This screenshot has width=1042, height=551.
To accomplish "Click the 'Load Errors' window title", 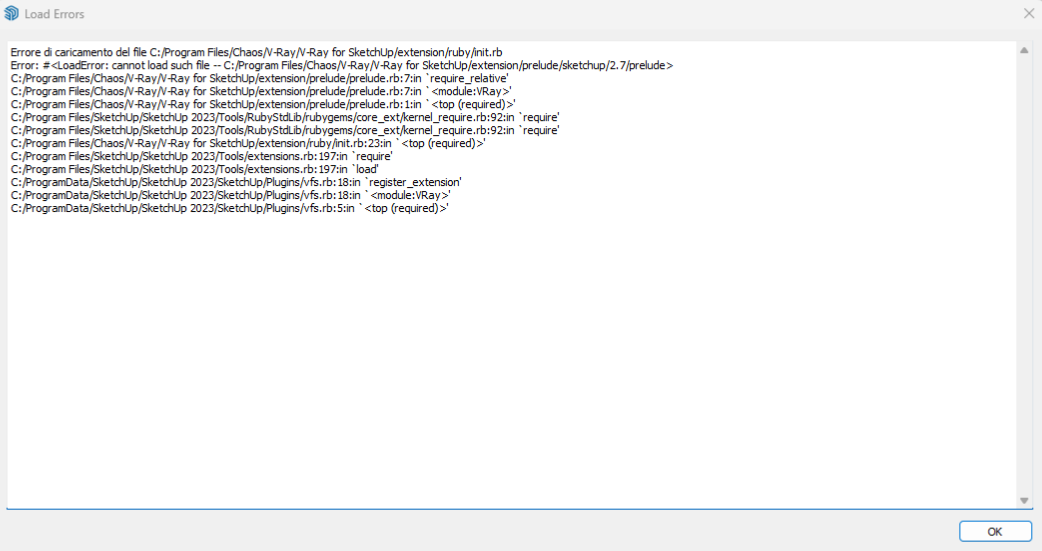I will pos(54,14).
